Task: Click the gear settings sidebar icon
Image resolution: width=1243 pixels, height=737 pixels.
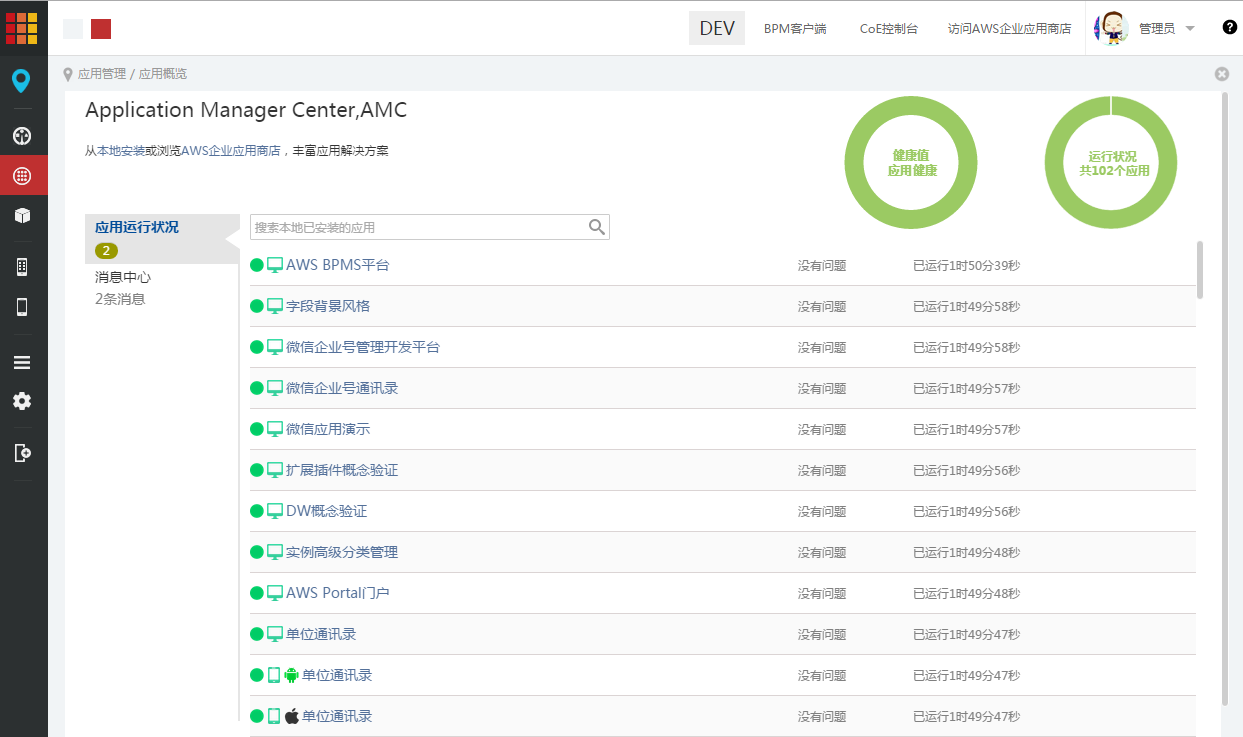Action: 22,401
